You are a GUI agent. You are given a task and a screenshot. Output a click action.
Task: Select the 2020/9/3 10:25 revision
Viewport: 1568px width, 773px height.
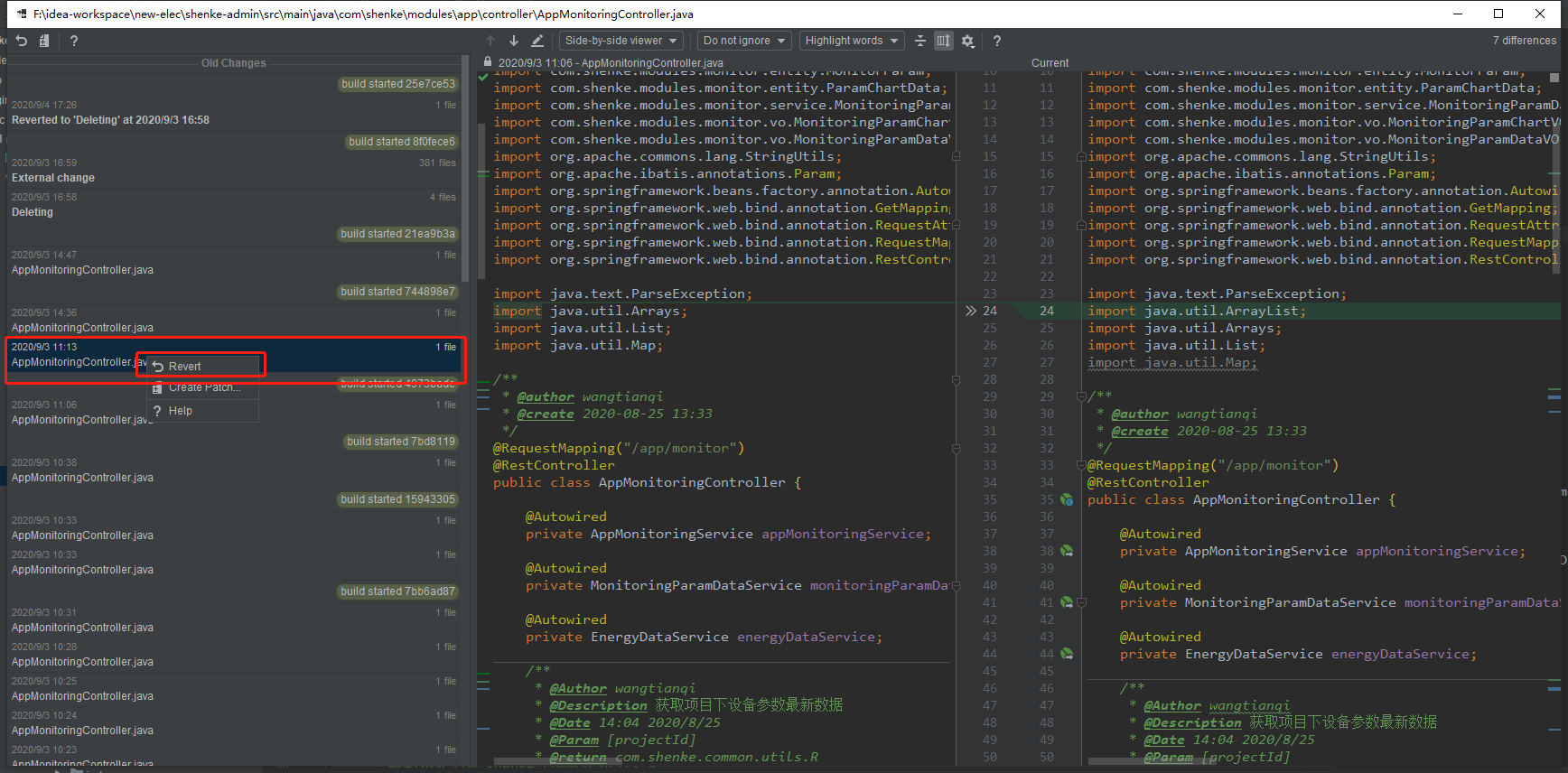tap(235, 689)
